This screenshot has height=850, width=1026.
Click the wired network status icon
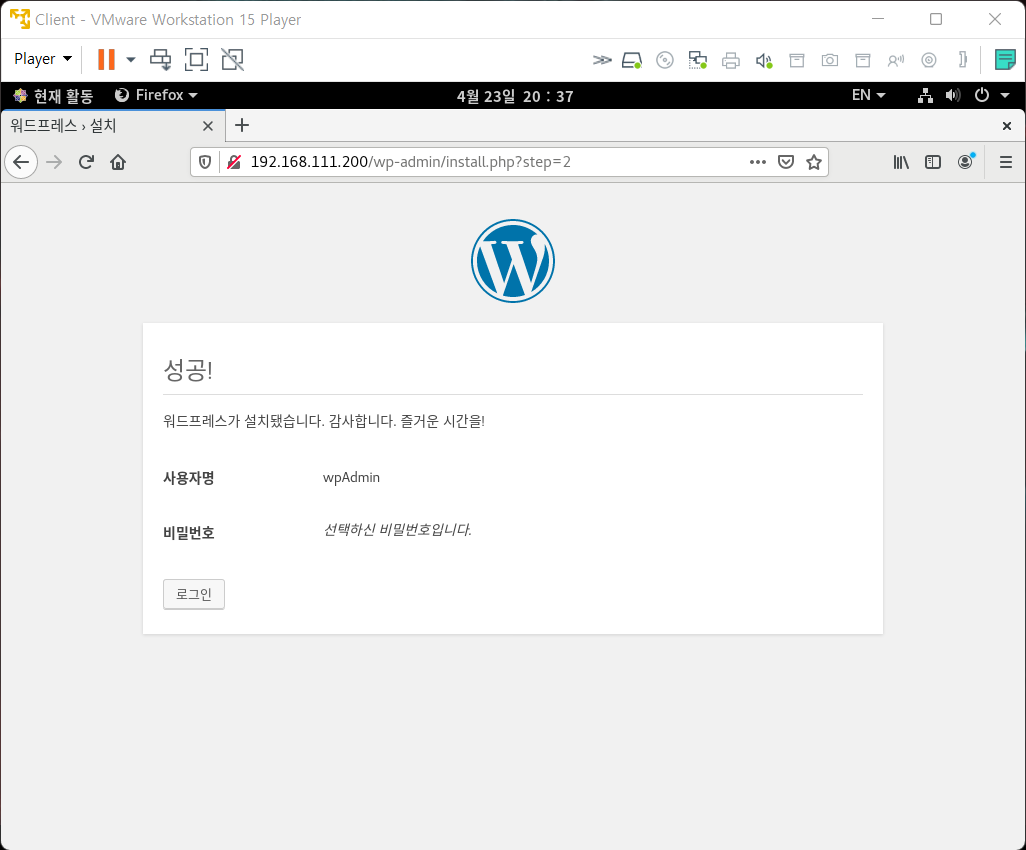[925, 96]
